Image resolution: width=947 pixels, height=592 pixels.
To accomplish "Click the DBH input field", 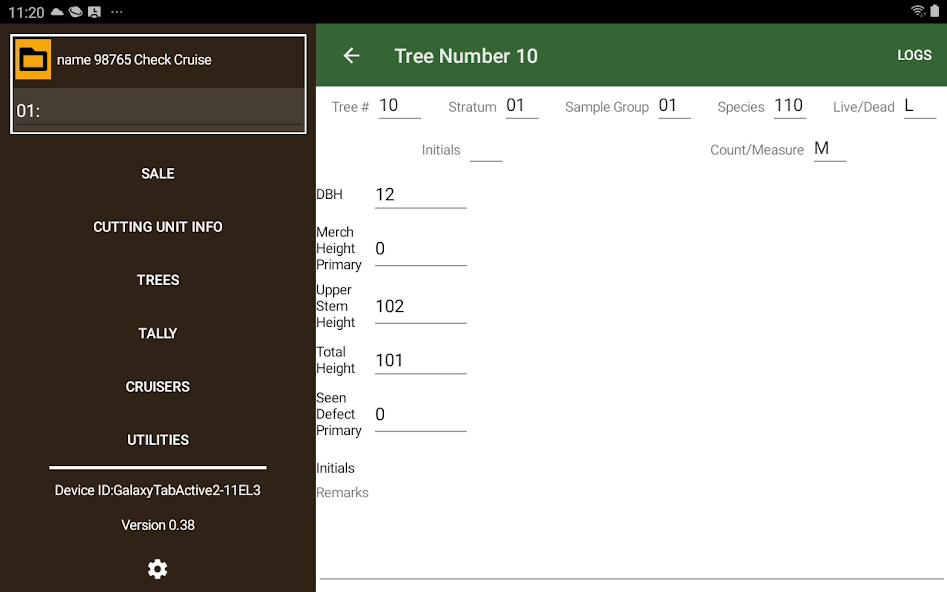I will [420, 195].
